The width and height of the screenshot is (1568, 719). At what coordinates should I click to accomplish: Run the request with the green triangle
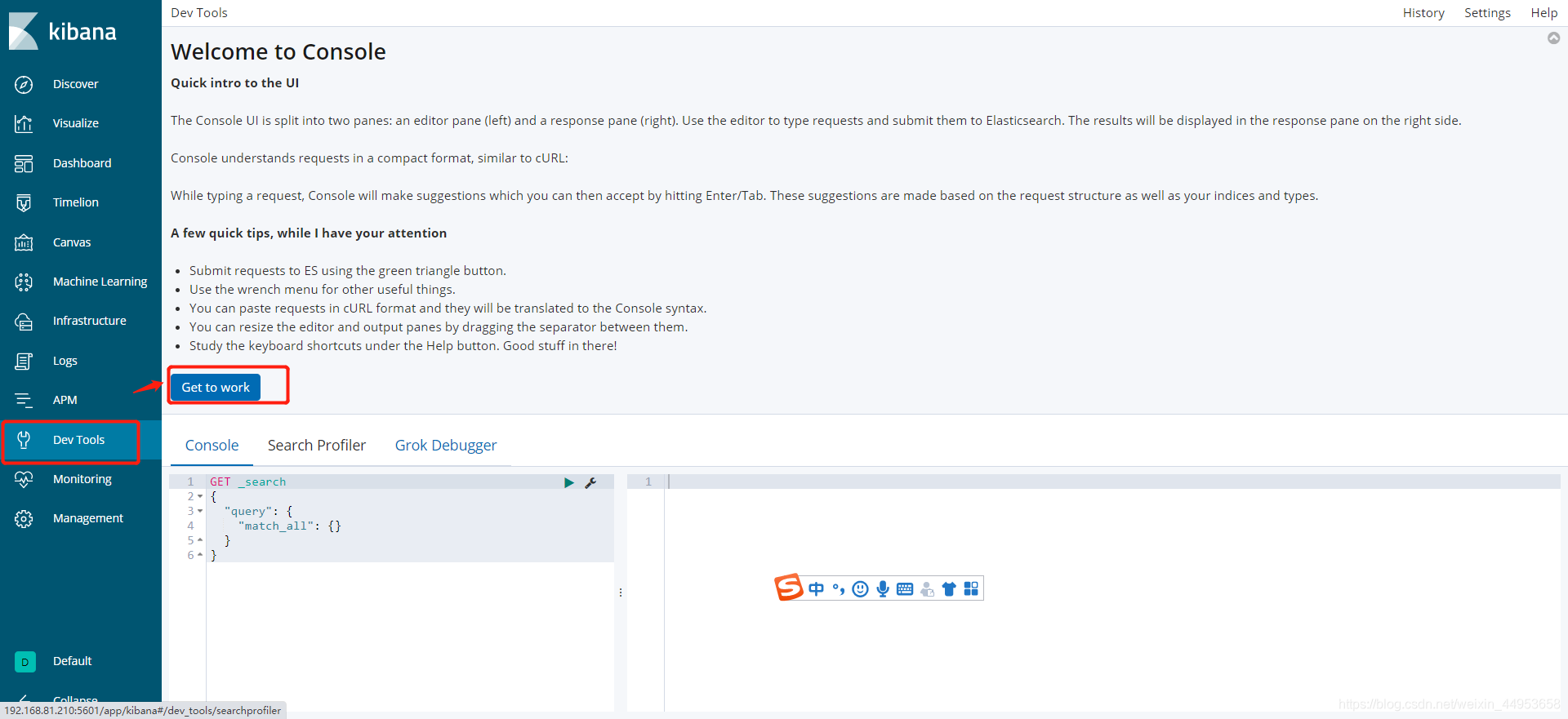(568, 482)
